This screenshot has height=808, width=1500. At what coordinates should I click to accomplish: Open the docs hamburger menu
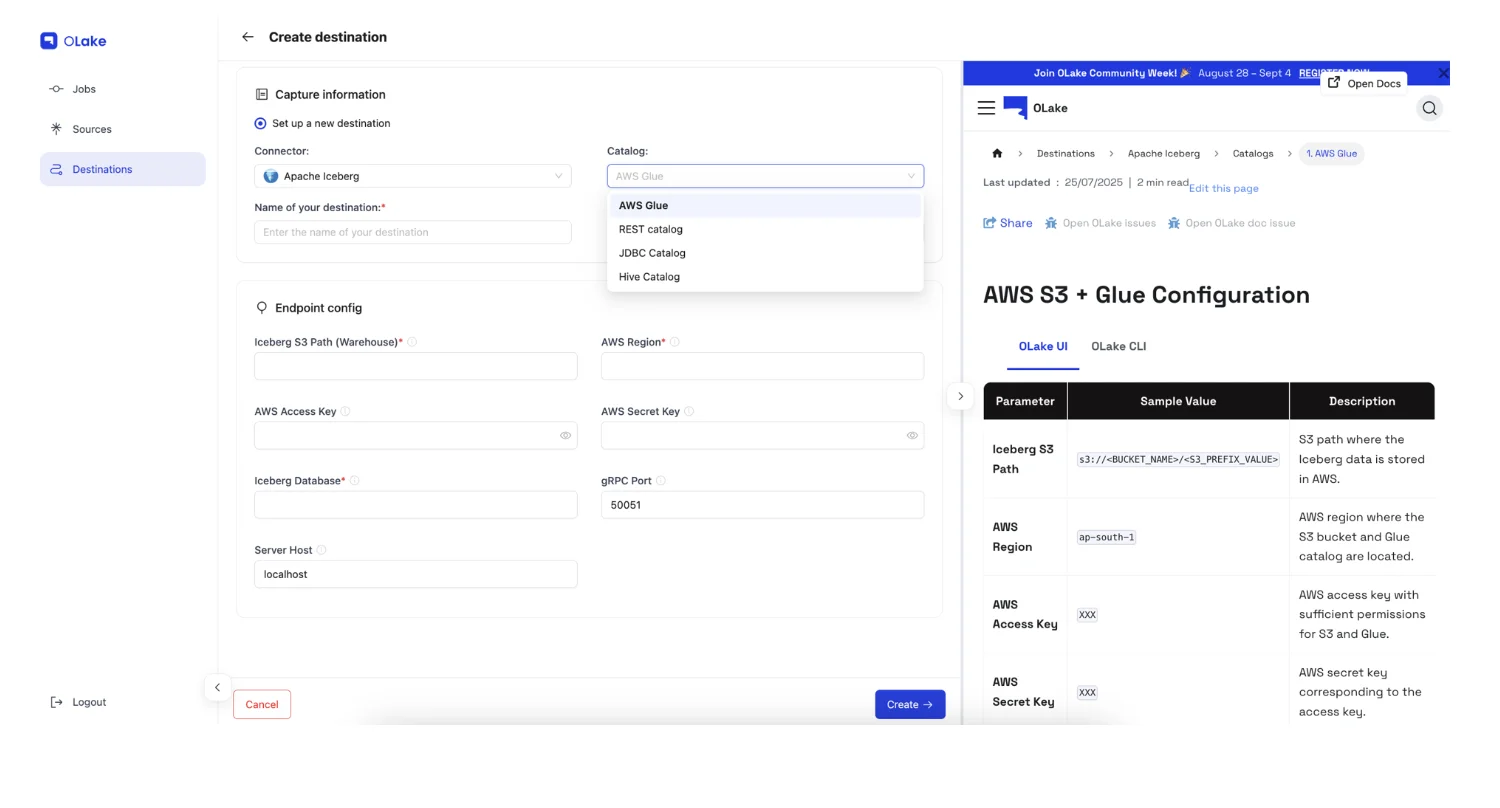(x=986, y=108)
